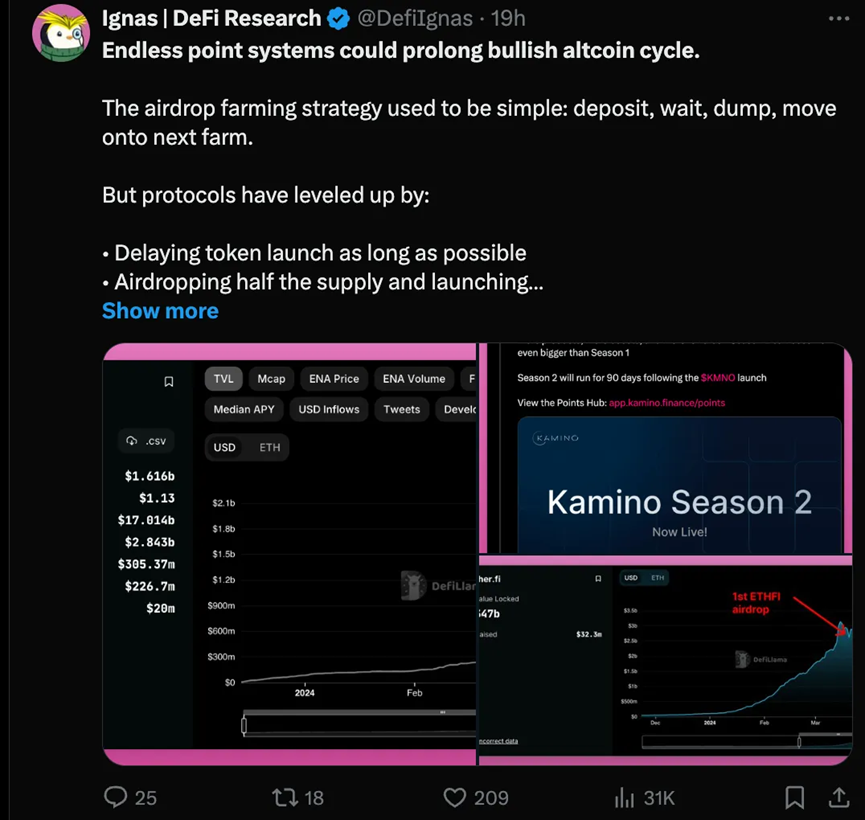Click the ENA Price chip

point(334,379)
